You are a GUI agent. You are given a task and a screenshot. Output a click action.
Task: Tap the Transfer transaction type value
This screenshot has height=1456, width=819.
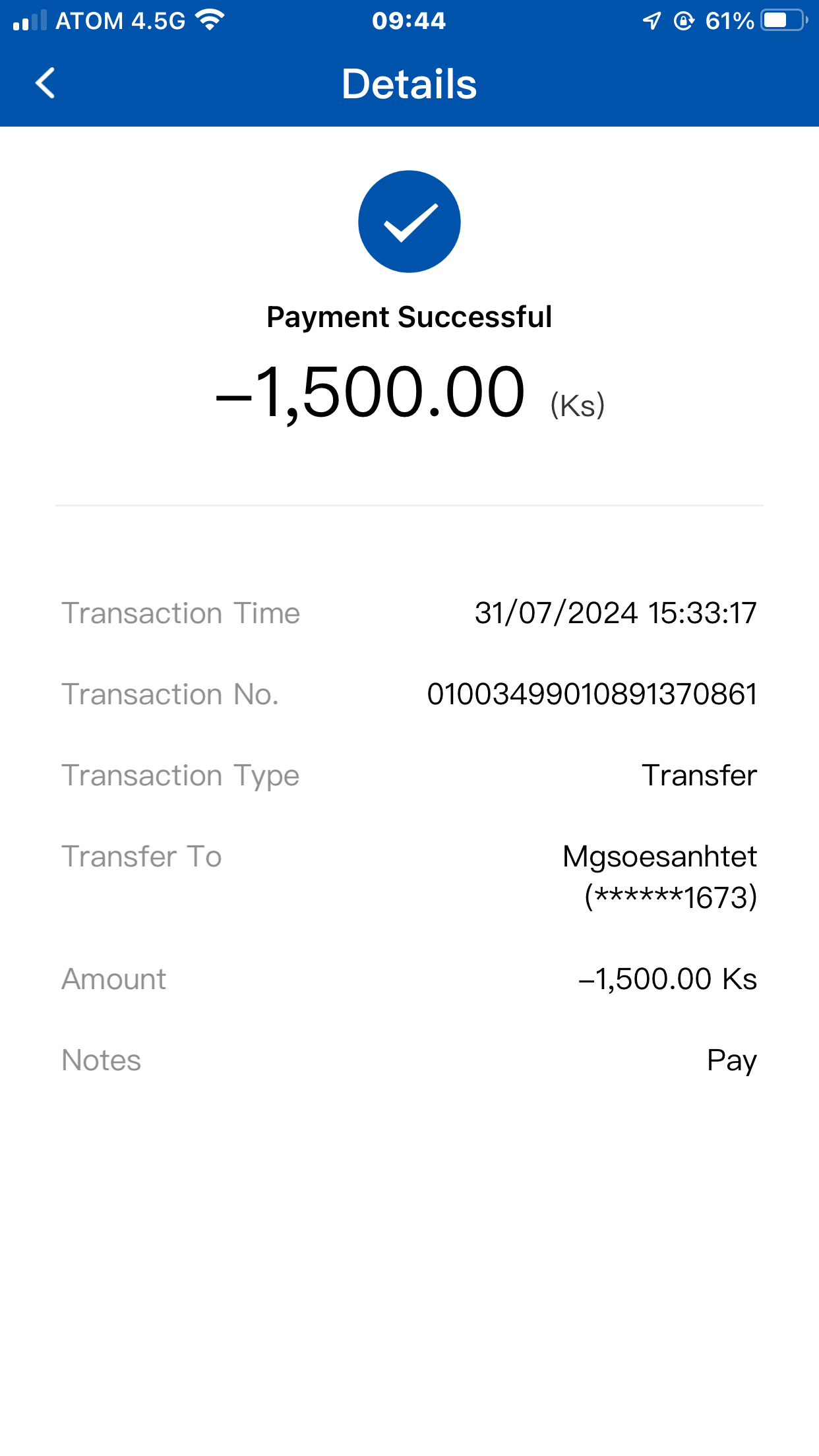(699, 775)
